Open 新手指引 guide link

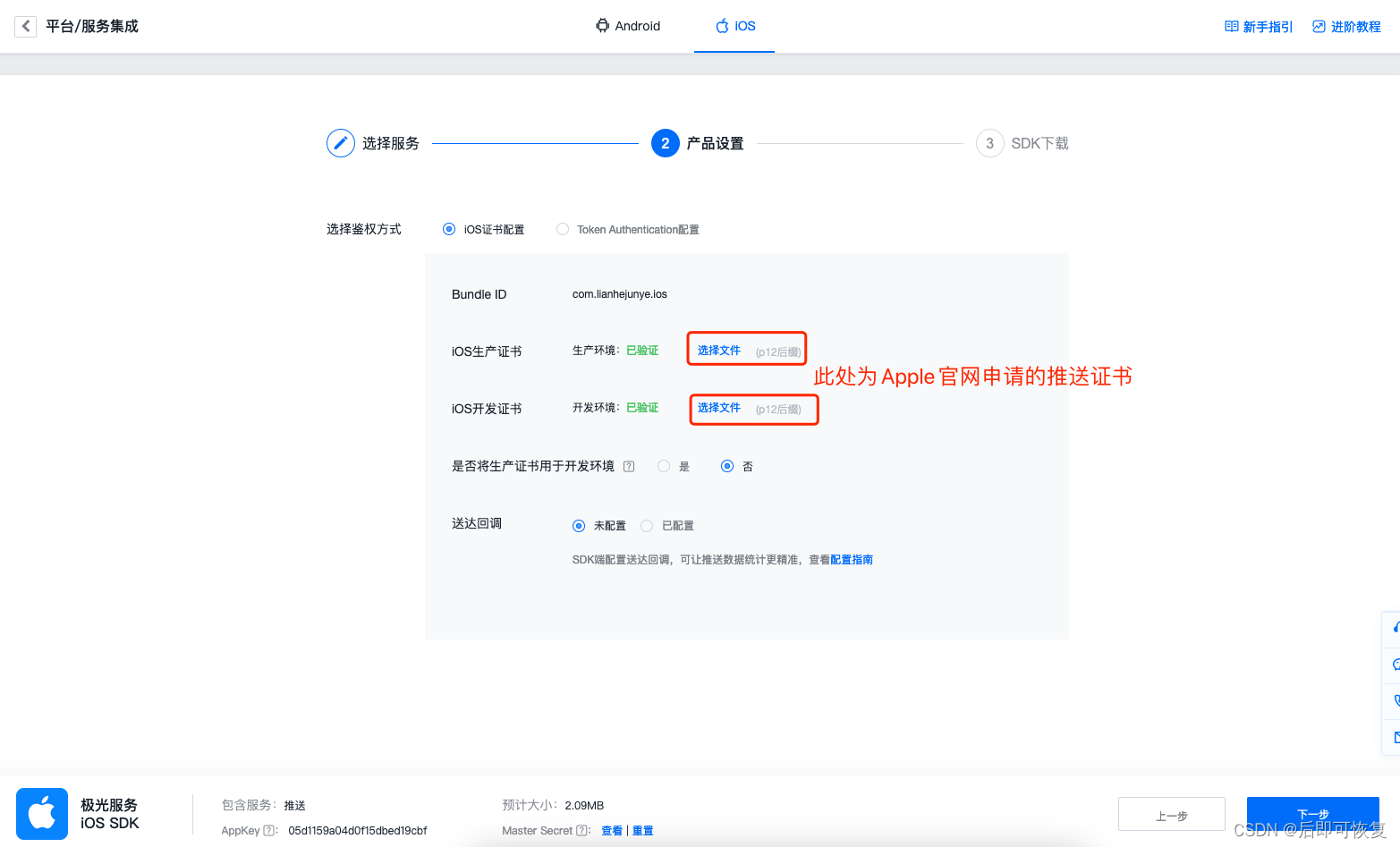1259,27
